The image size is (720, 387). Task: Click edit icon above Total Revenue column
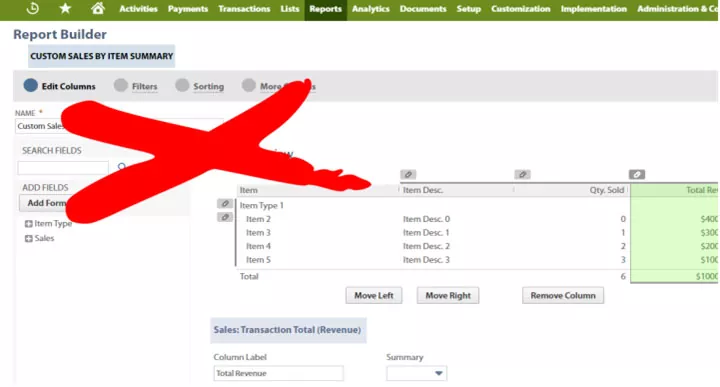(636, 174)
